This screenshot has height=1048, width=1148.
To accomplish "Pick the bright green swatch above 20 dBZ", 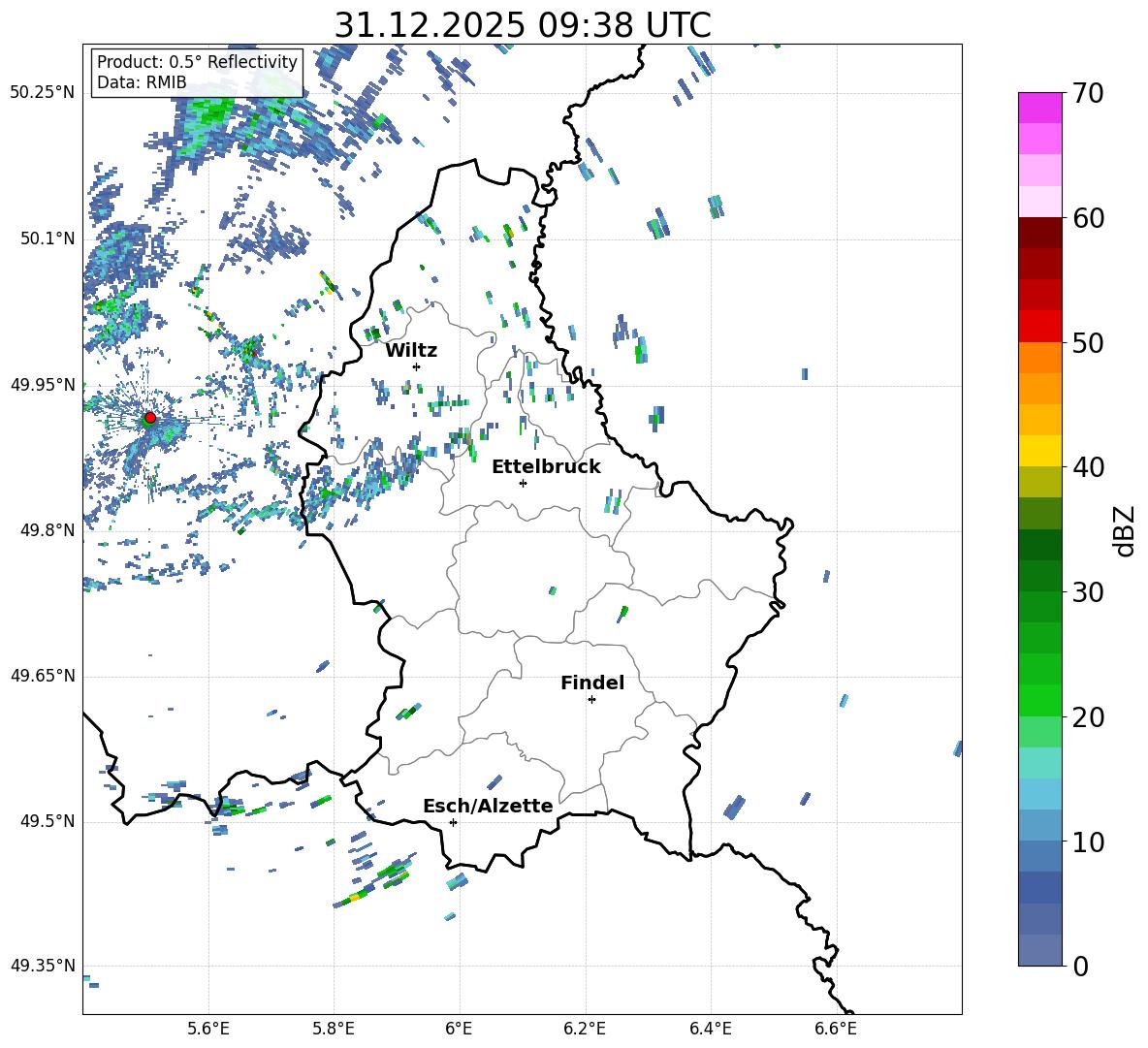I will pyautogui.click(x=1040, y=700).
